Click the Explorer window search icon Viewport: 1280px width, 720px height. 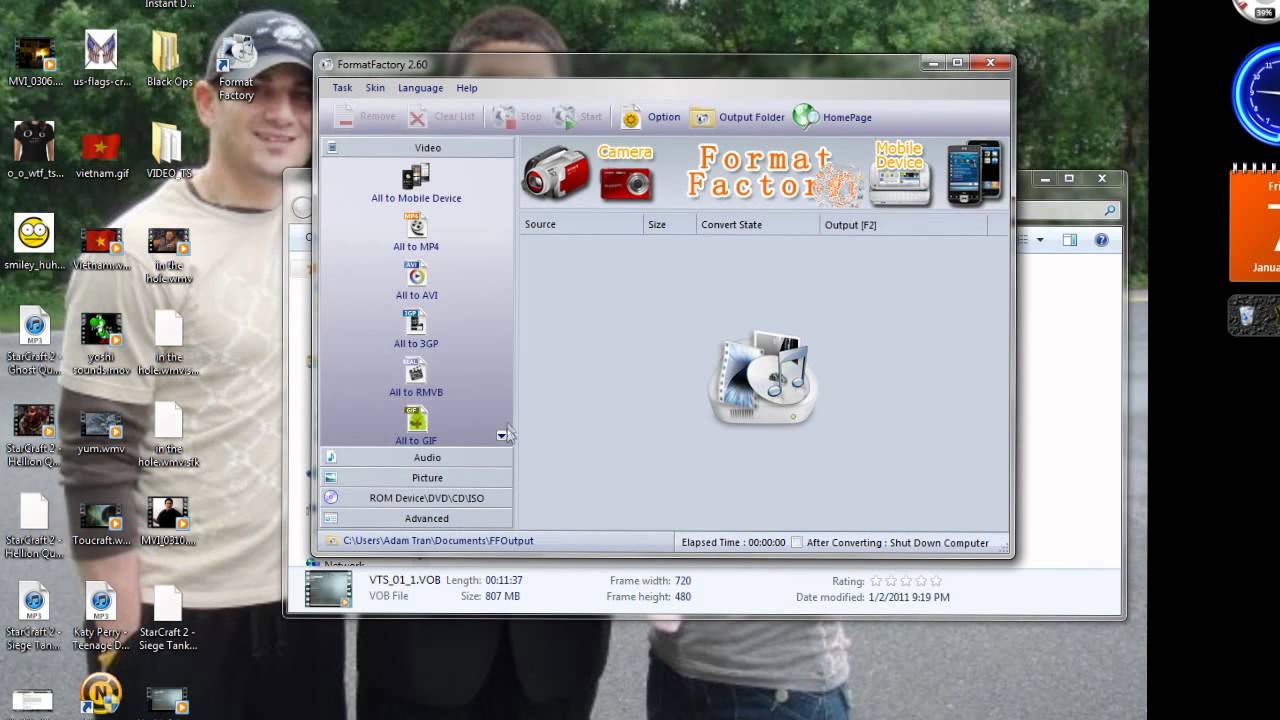pos(1109,211)
